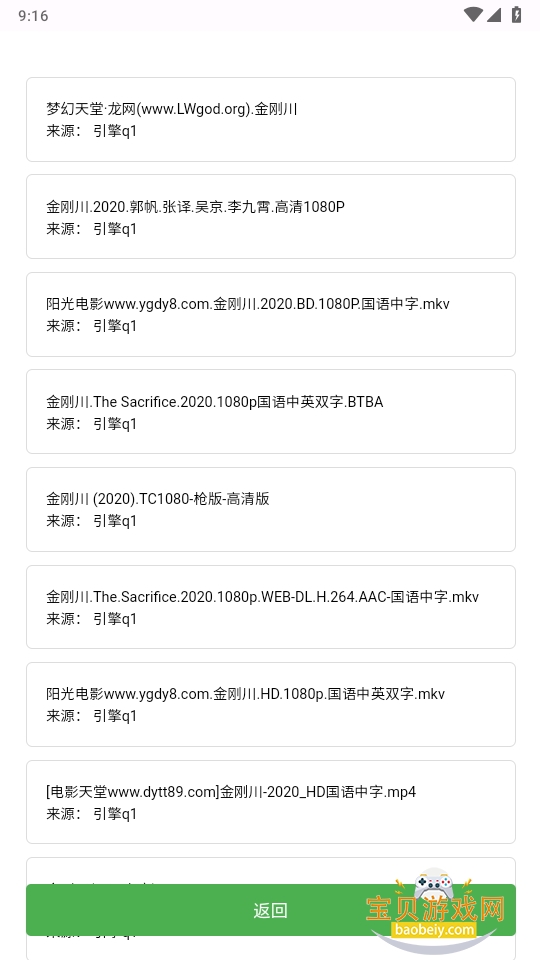This screenshot has width=540, height=960.
Task: Click 来源 引擎q1 under the TC1080 title
Action: (x=91, y=521)
